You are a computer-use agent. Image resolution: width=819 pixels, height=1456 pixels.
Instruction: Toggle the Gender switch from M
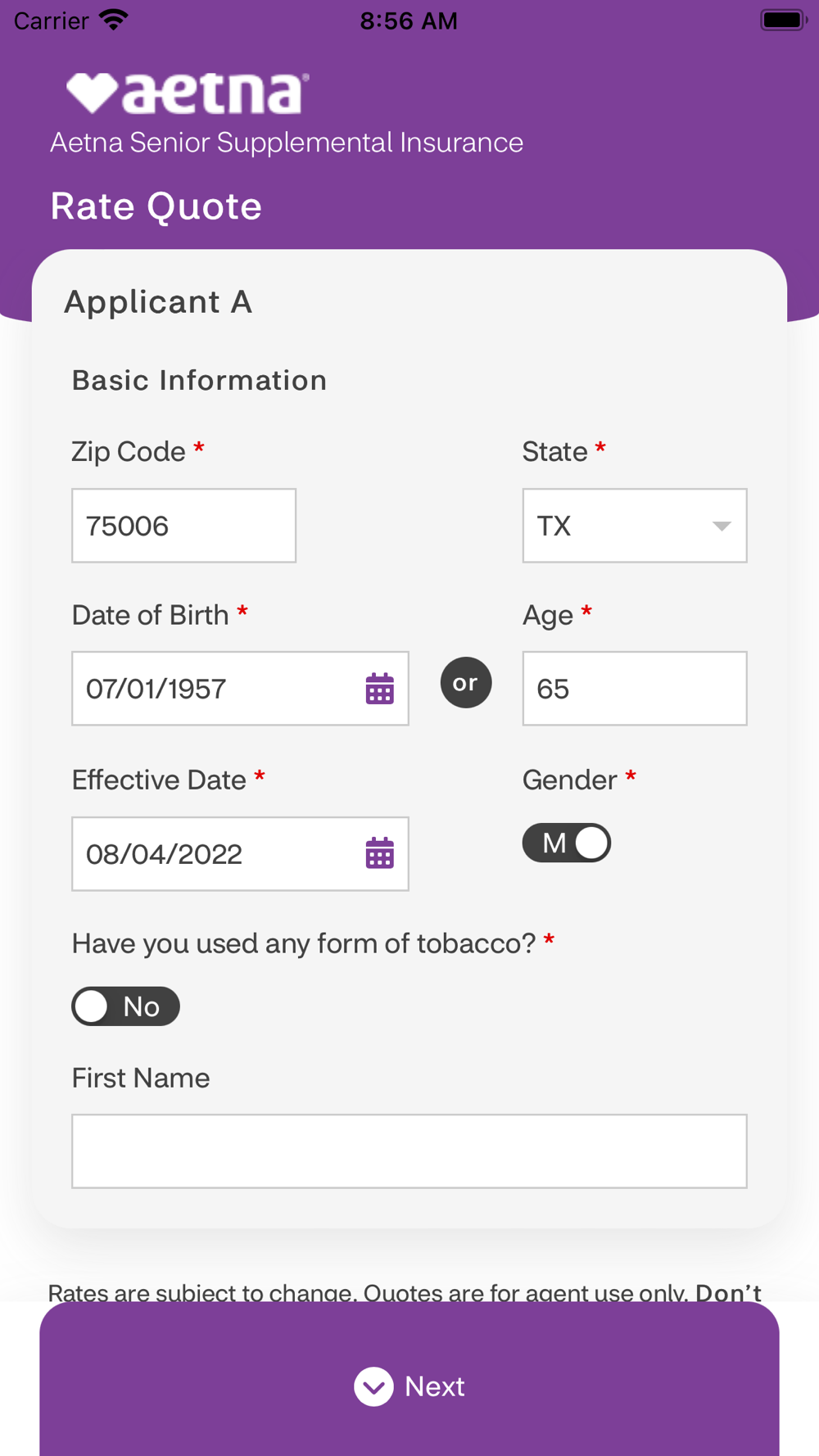pyautogui.click(x=567, y=843)
